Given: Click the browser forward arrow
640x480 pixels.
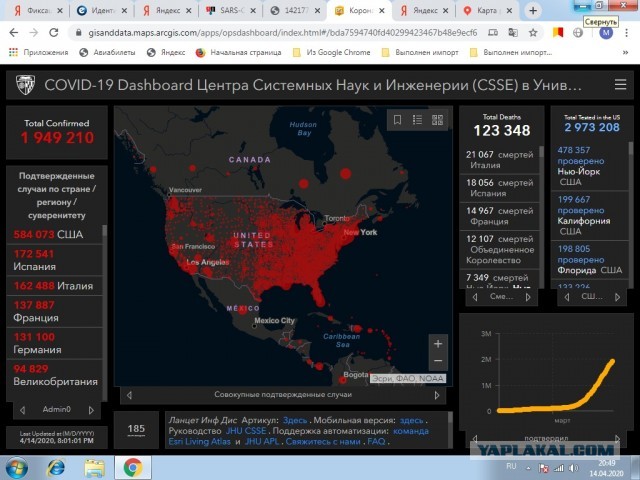Looking at the screenshot, I should pyautogui.click(x=33, y=33).
